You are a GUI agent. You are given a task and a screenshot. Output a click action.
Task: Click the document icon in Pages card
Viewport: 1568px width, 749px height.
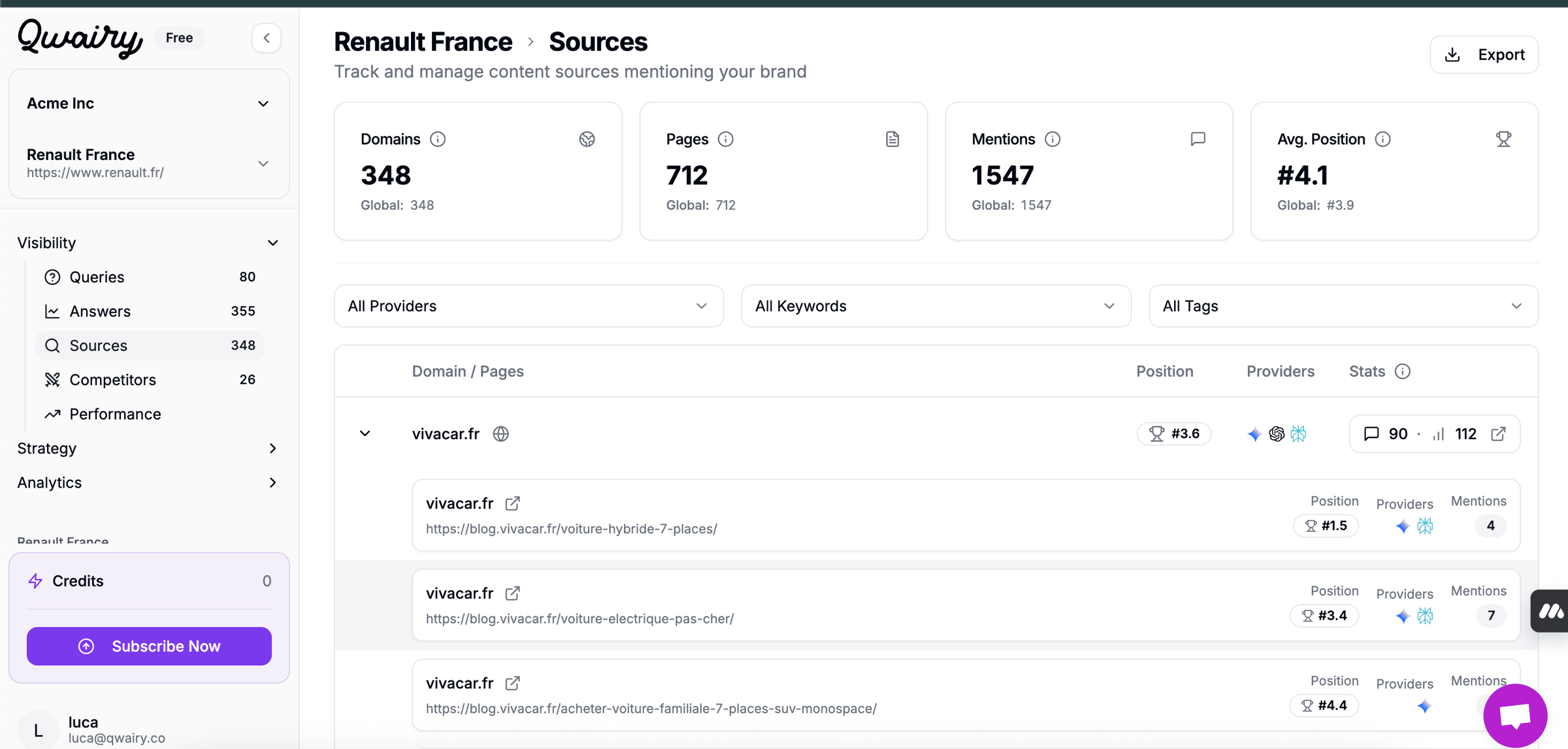892,139
